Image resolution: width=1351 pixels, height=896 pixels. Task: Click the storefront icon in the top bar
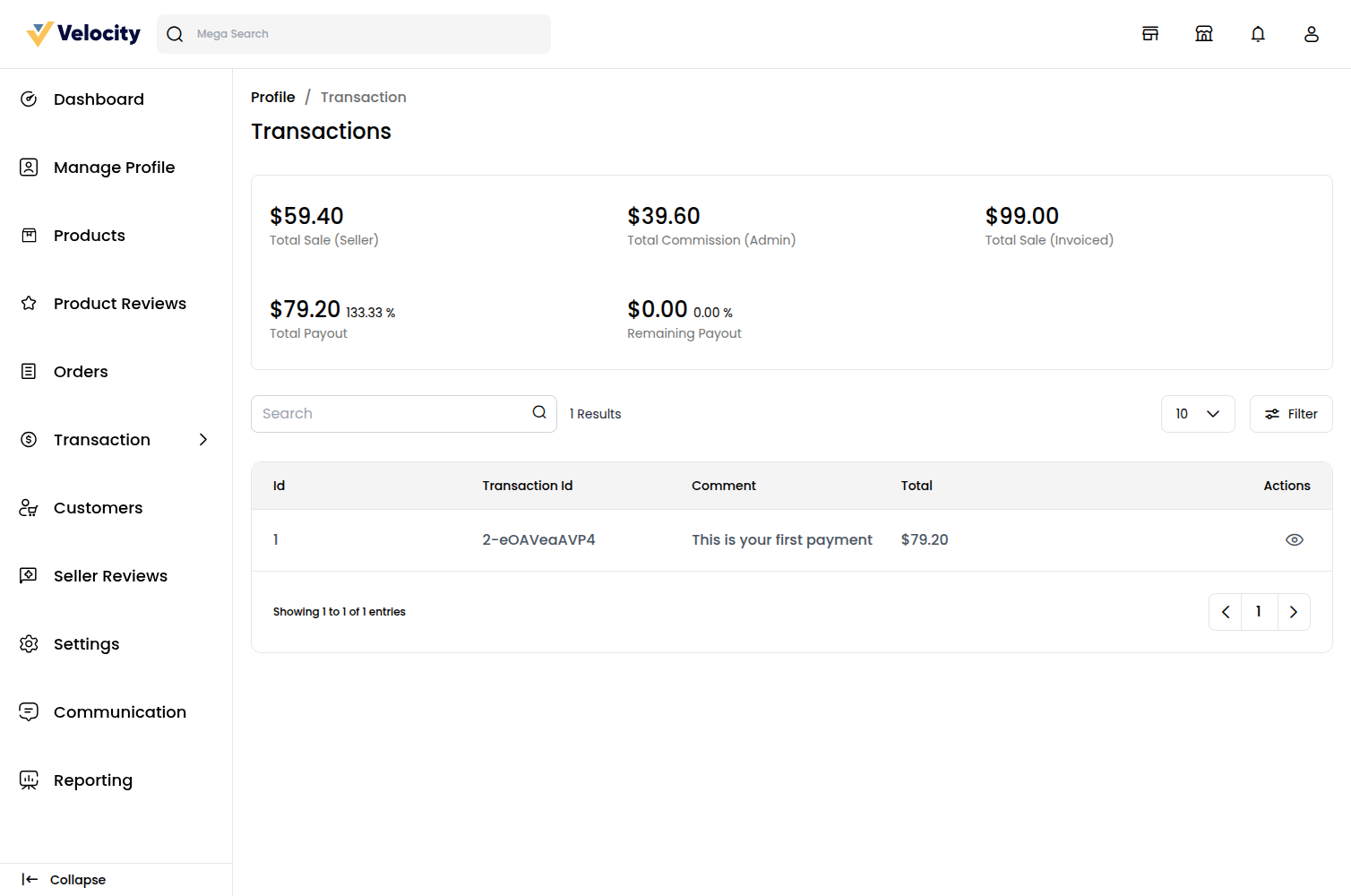pyautogui.click(x=1150, y=33)
